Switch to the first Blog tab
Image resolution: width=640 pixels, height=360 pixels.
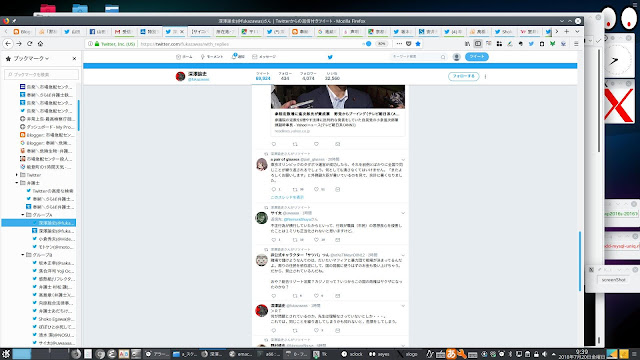(22, 31)
